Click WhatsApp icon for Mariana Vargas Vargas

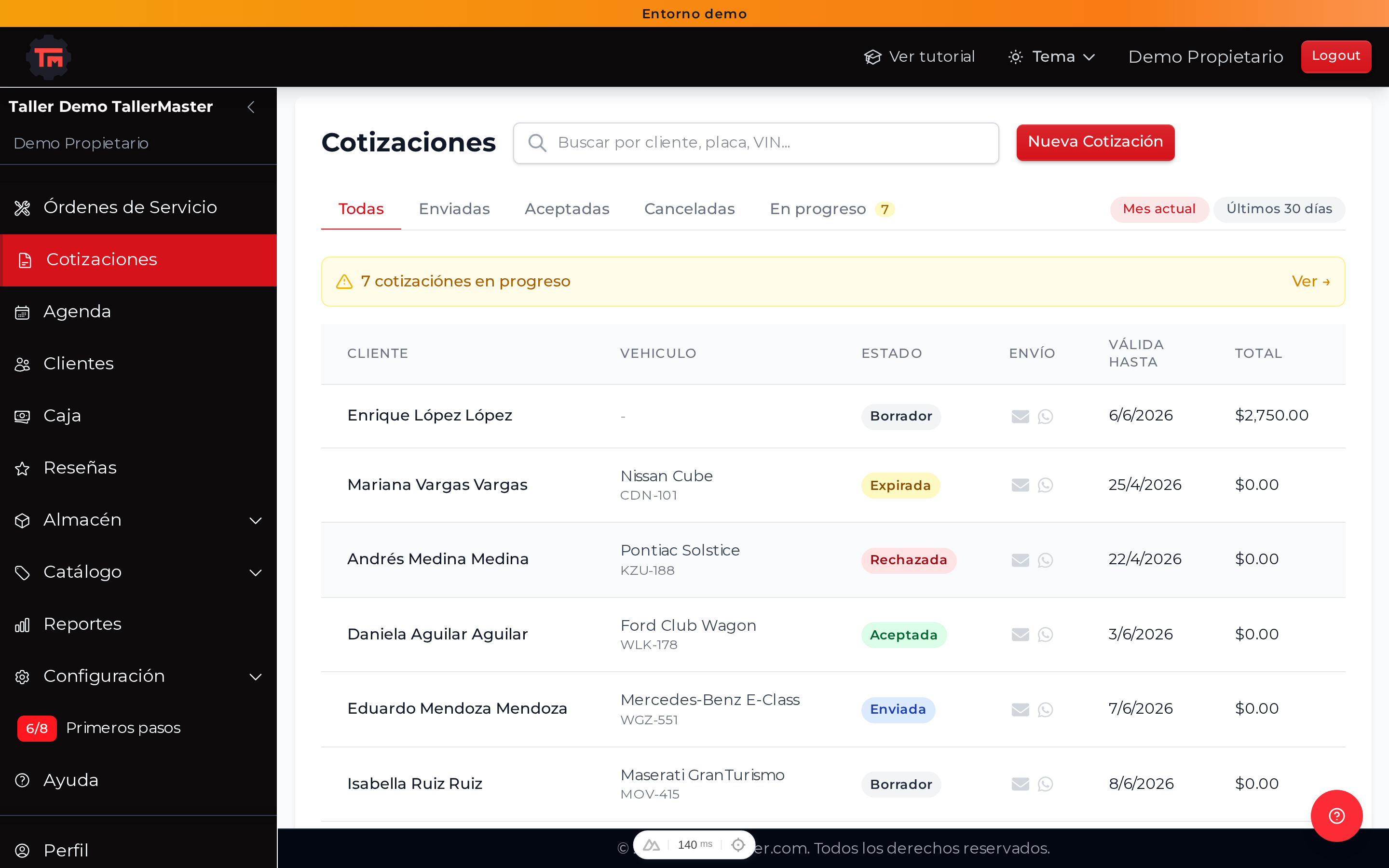pyautogui.click(x=1045, y=485)
